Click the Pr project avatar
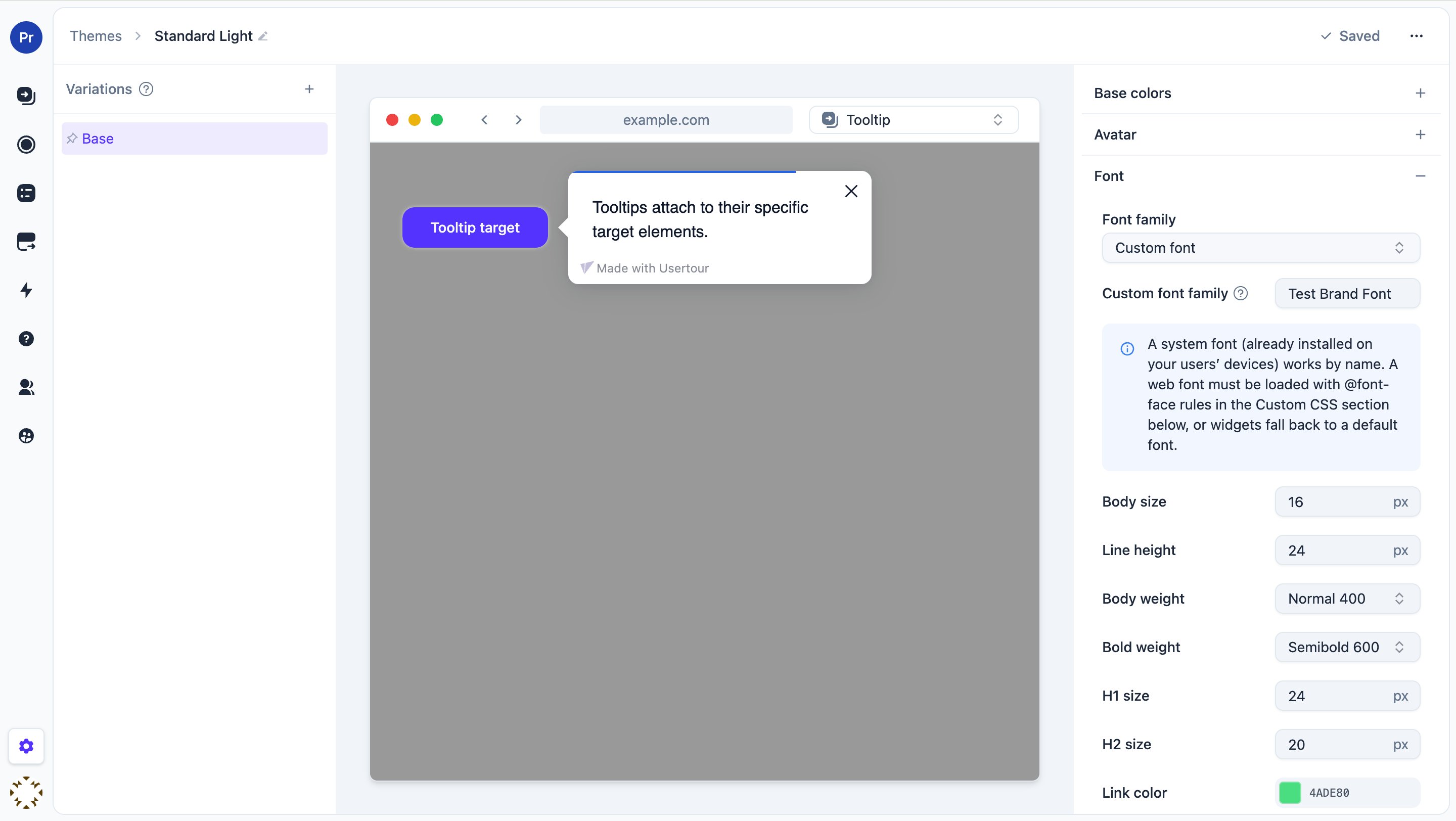The width and height of the screenshot is (1456, 821). (x=26, y=37)
